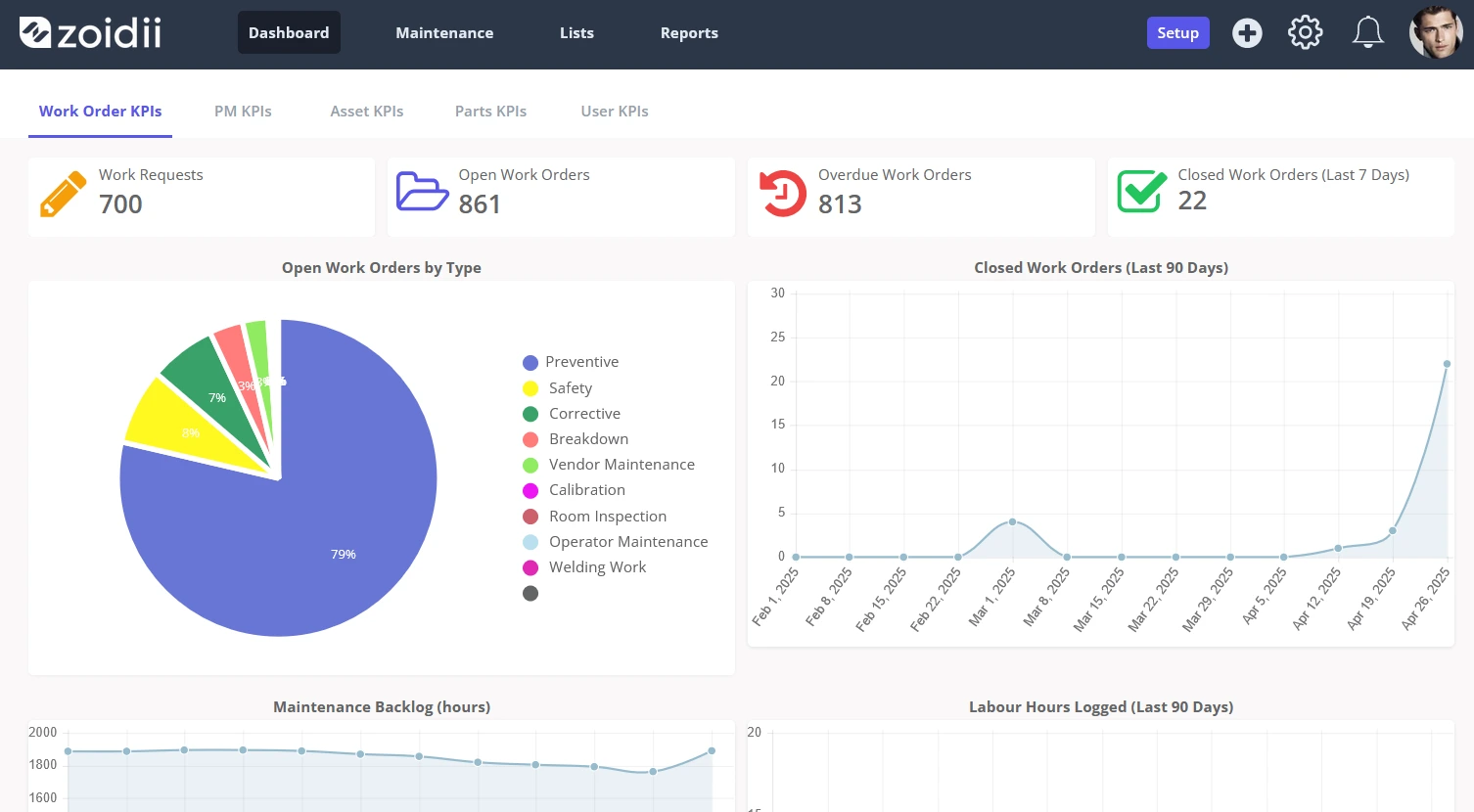The width and height of the screenshot is (1474, 812).
Task: Toggle the Breakdown legend swatch
Action: [530, 439]
